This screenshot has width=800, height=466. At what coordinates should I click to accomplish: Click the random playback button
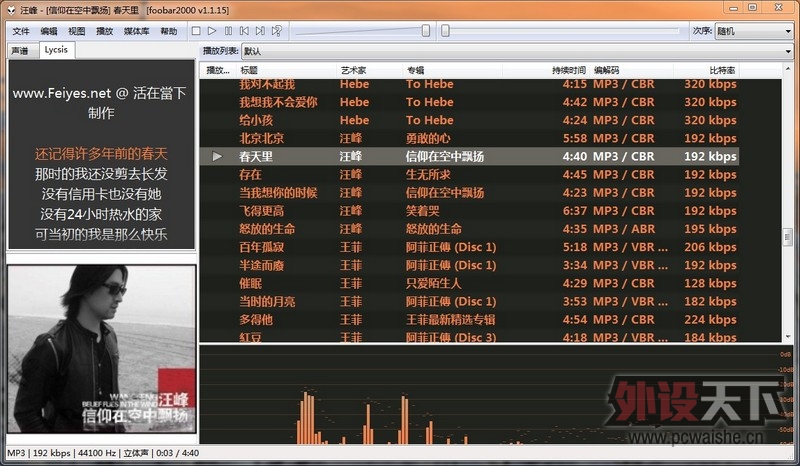coord(277,31)
